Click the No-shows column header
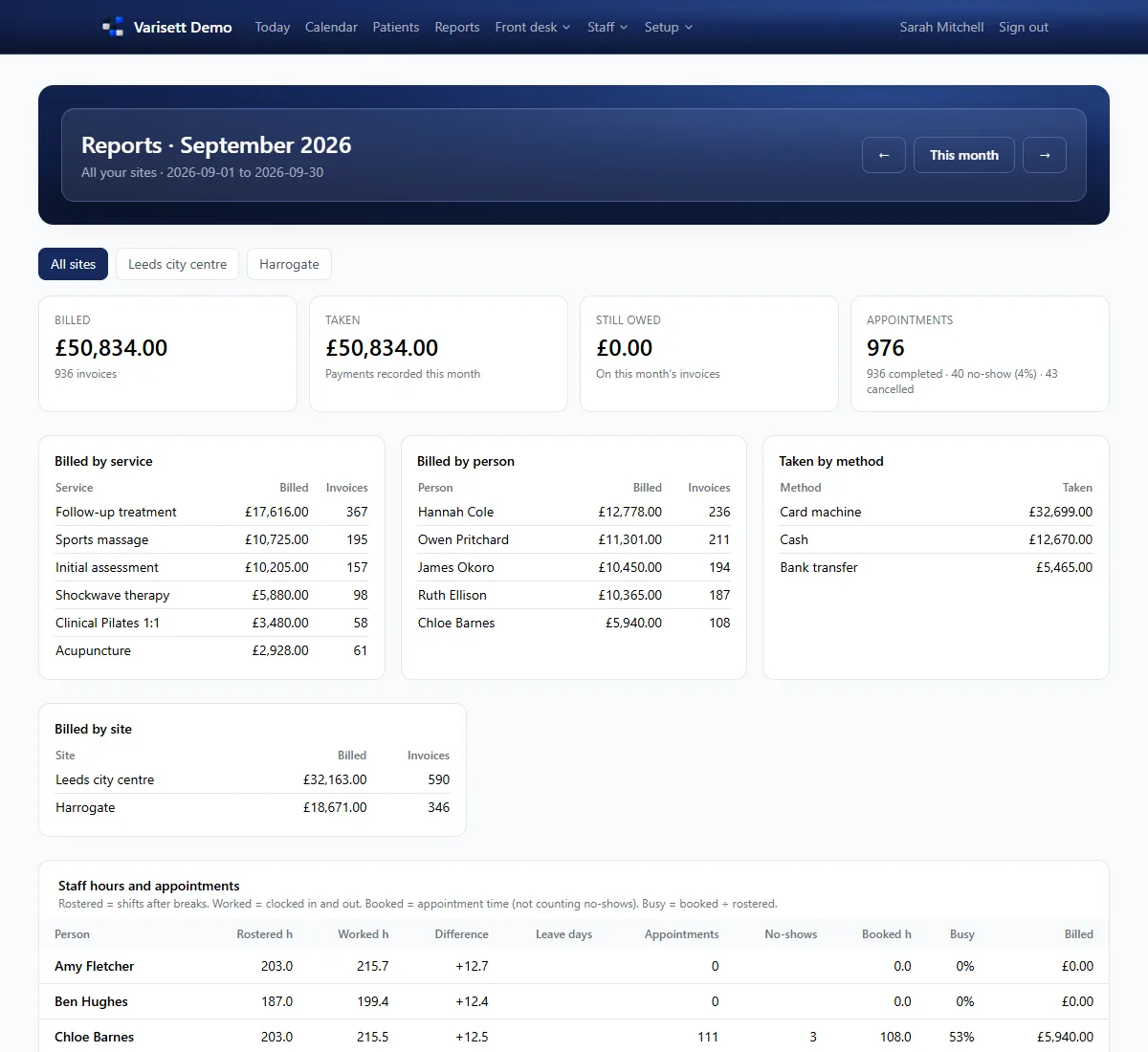Image resolution: width=1148 pixels, height=1052 pixels. tap(790, 934)
